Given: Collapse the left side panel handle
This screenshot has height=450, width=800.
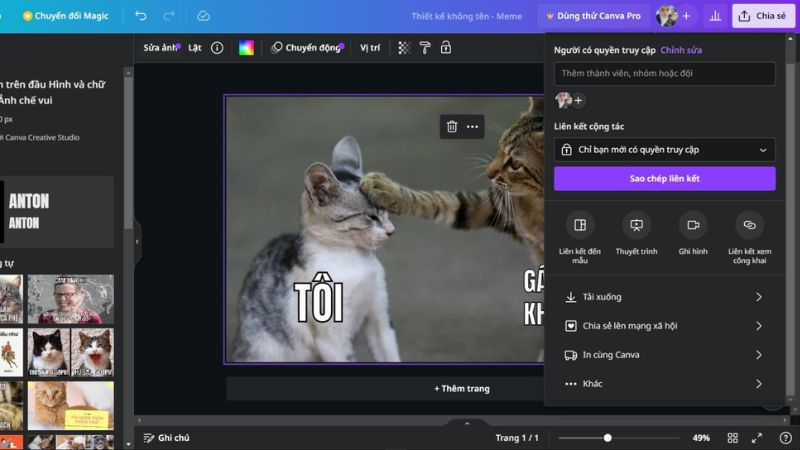Looking at the screenshot, I should [x=137, y=241].
